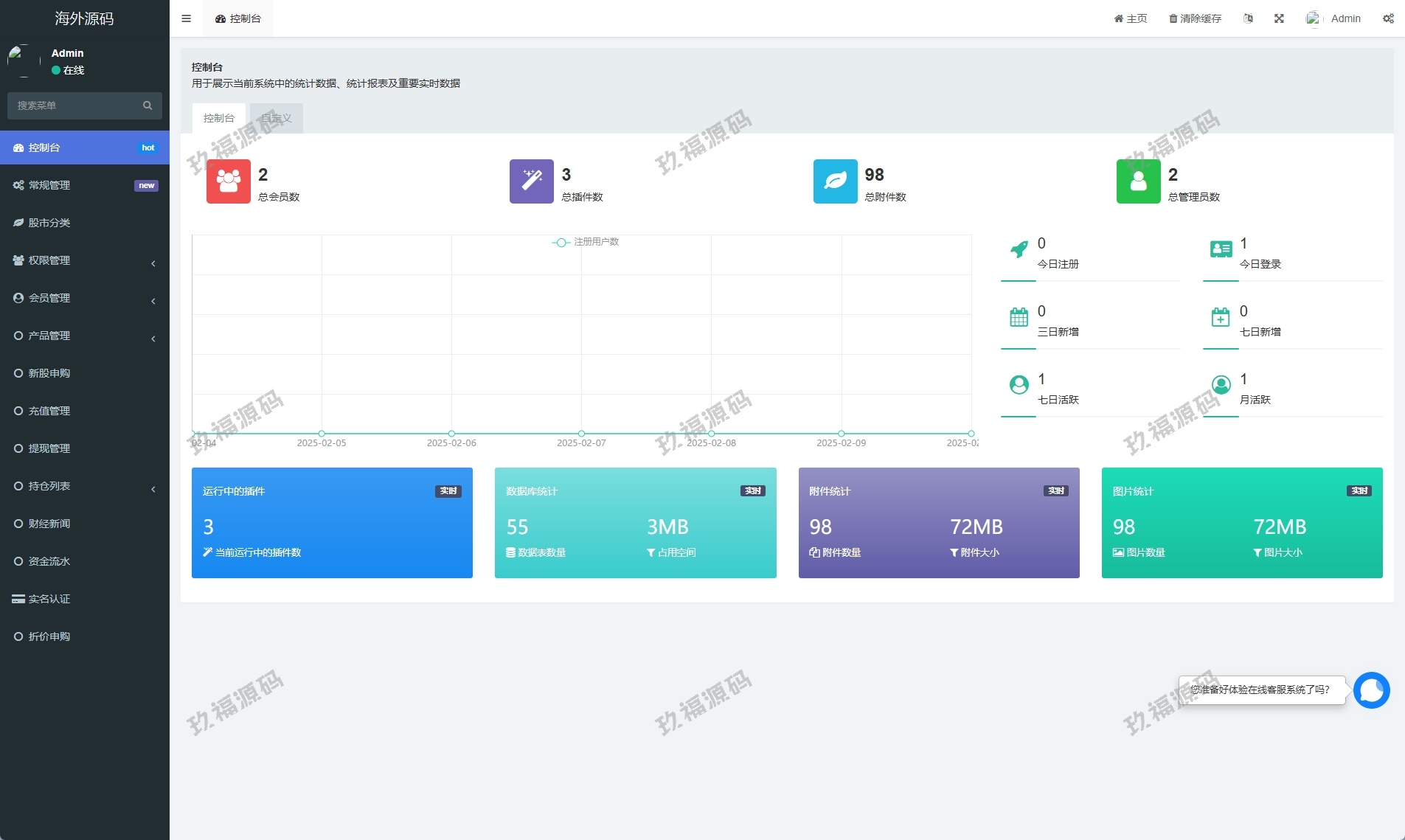Focus the 搜索菜单 search field
Image resolution: width=1405 pixels, height=840 pixels.
74,105
